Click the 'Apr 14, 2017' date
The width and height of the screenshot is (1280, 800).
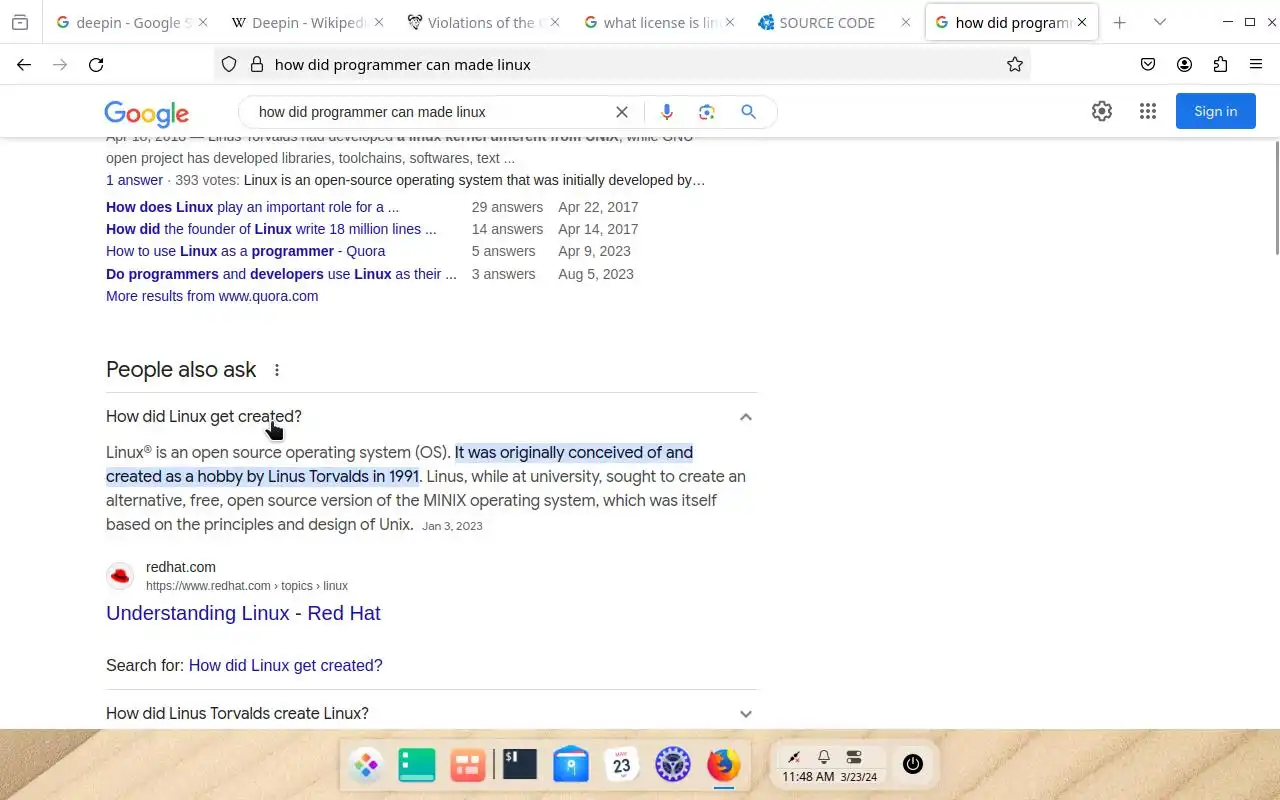coord(598,229)
